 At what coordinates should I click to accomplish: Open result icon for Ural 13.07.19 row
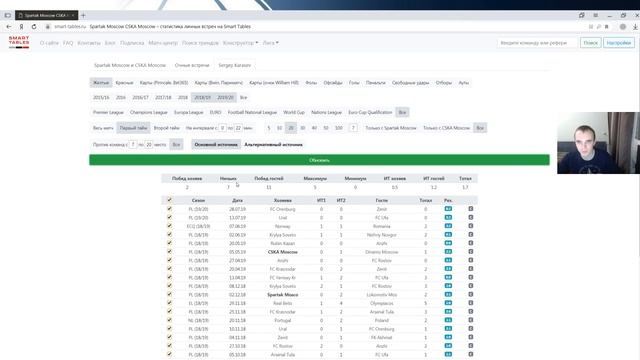coord(448,218)
